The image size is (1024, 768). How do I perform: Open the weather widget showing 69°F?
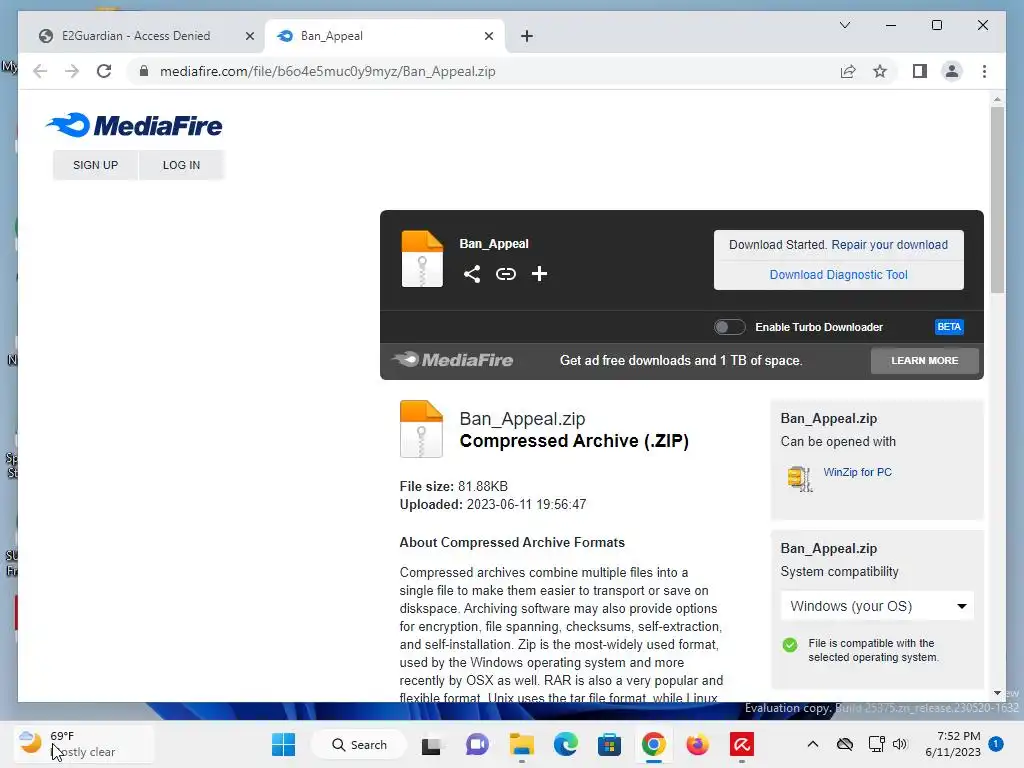(x=84, y=744)
